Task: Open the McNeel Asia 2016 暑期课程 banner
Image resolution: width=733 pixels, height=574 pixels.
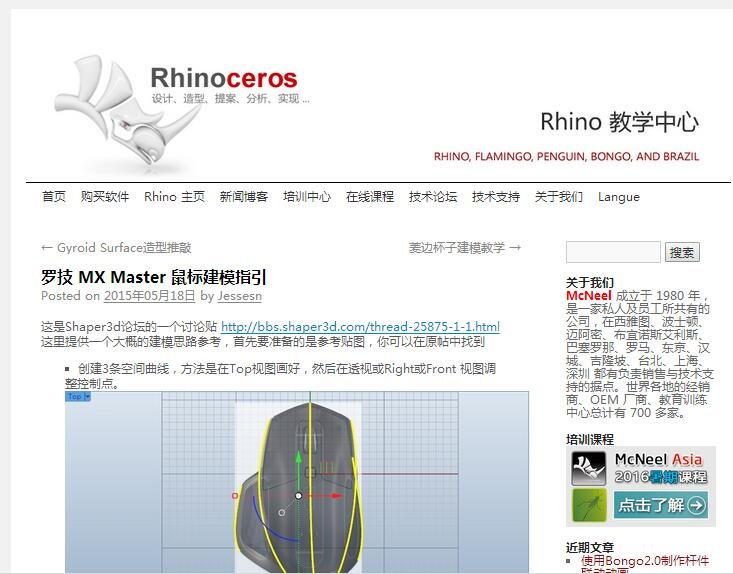Action: point(641,486)
